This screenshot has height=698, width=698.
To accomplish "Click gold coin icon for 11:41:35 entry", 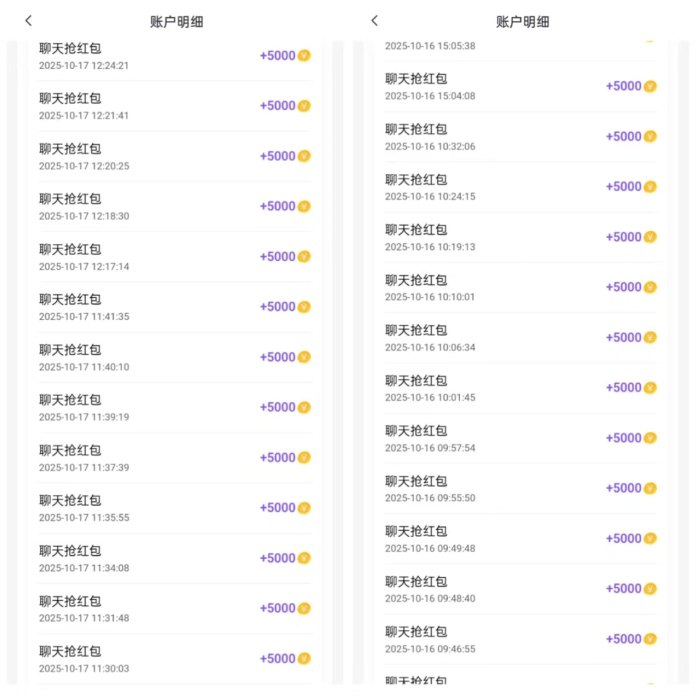I will (304, 307).
